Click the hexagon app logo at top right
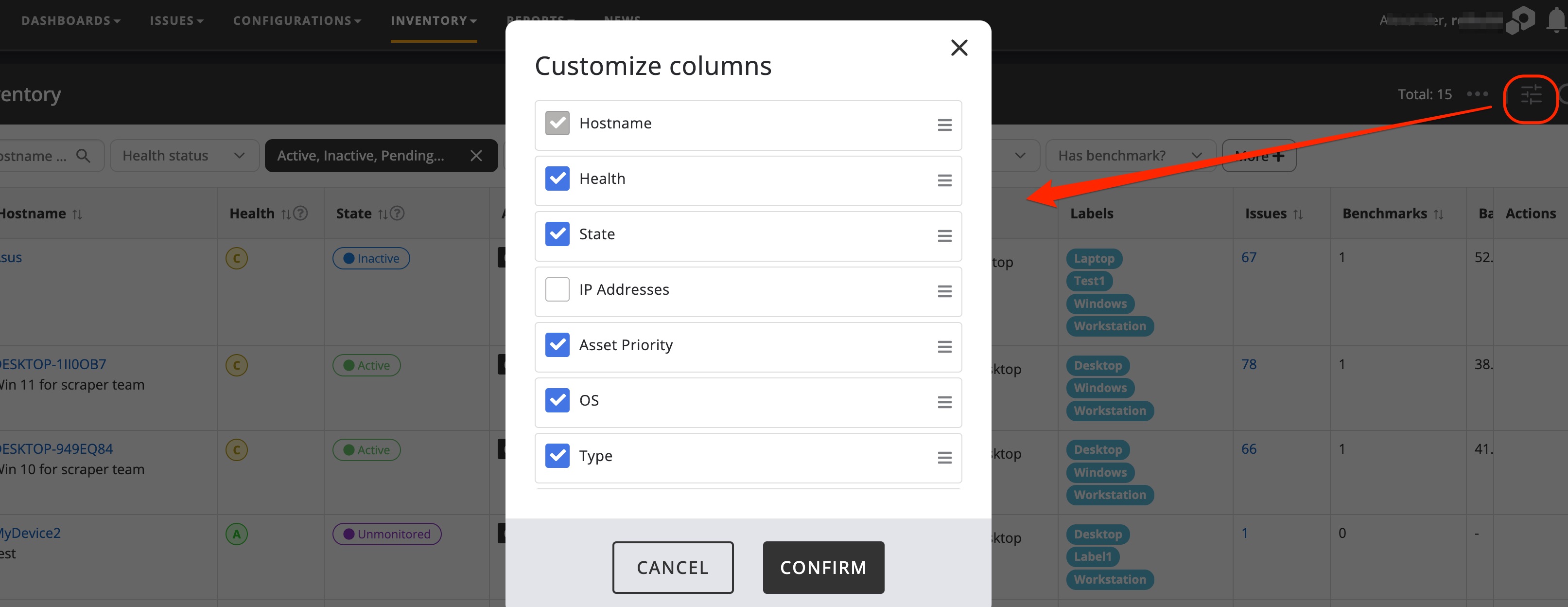Screen dimensions: 1568x607 click(1519, 20)
